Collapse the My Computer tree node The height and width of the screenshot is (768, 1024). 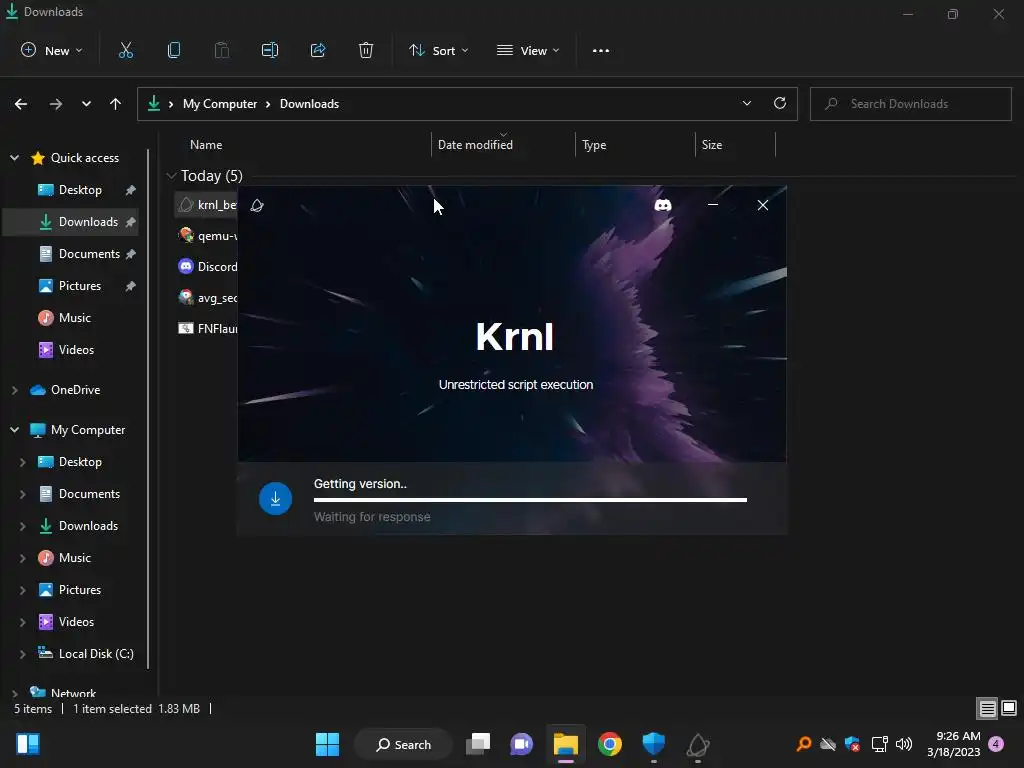pos(14,430)
